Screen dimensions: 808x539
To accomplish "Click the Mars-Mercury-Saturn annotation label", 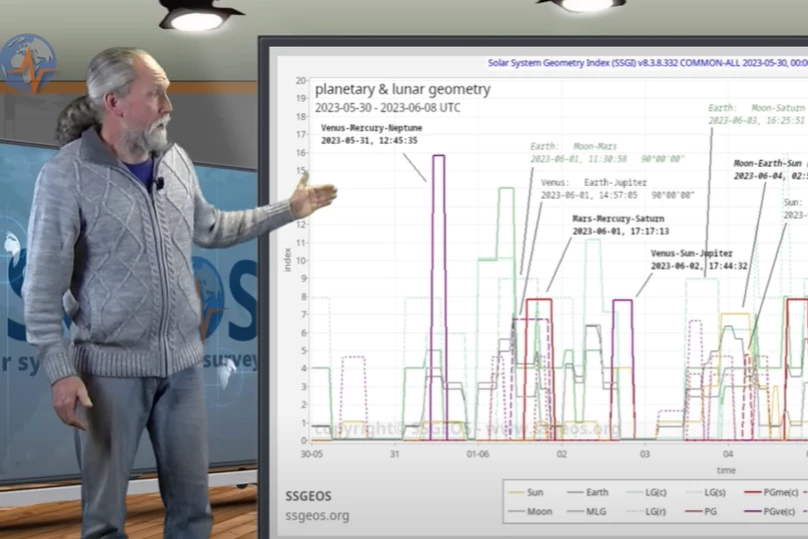I will pyautogui.click(x=617, y=218).
